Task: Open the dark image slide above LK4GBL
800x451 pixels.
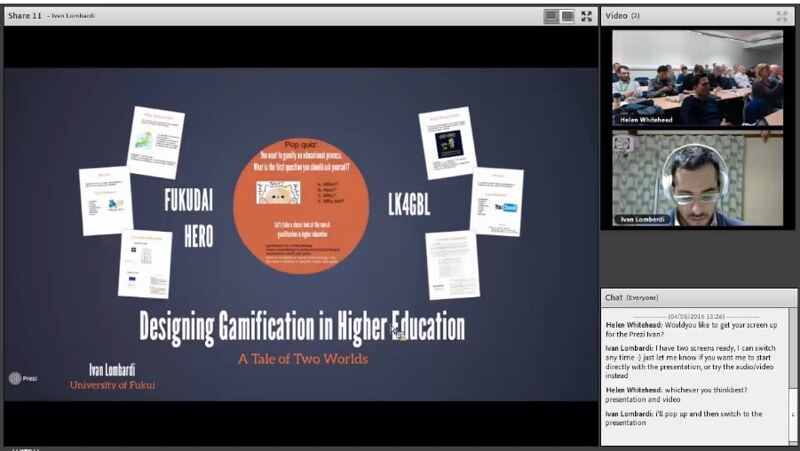Action: click(x=447, y=143)
